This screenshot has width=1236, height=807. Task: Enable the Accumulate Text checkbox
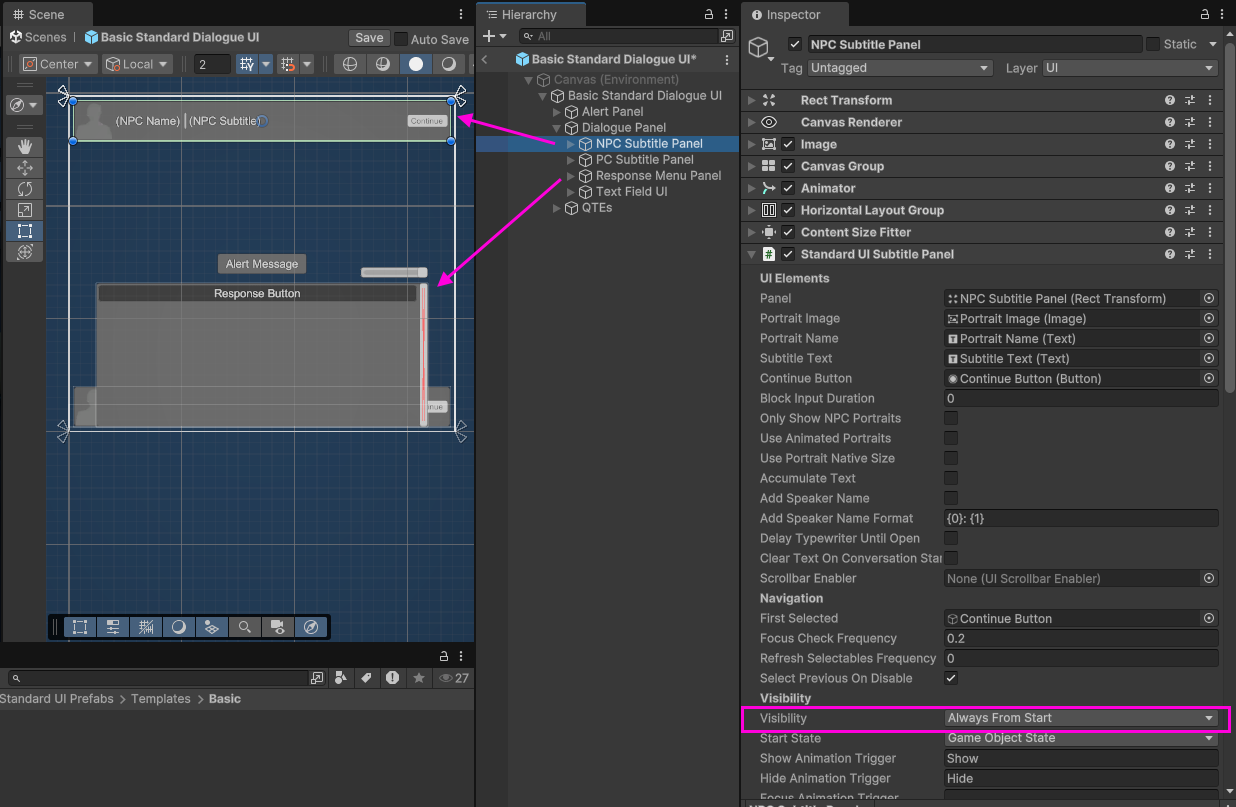pos(951,478)
